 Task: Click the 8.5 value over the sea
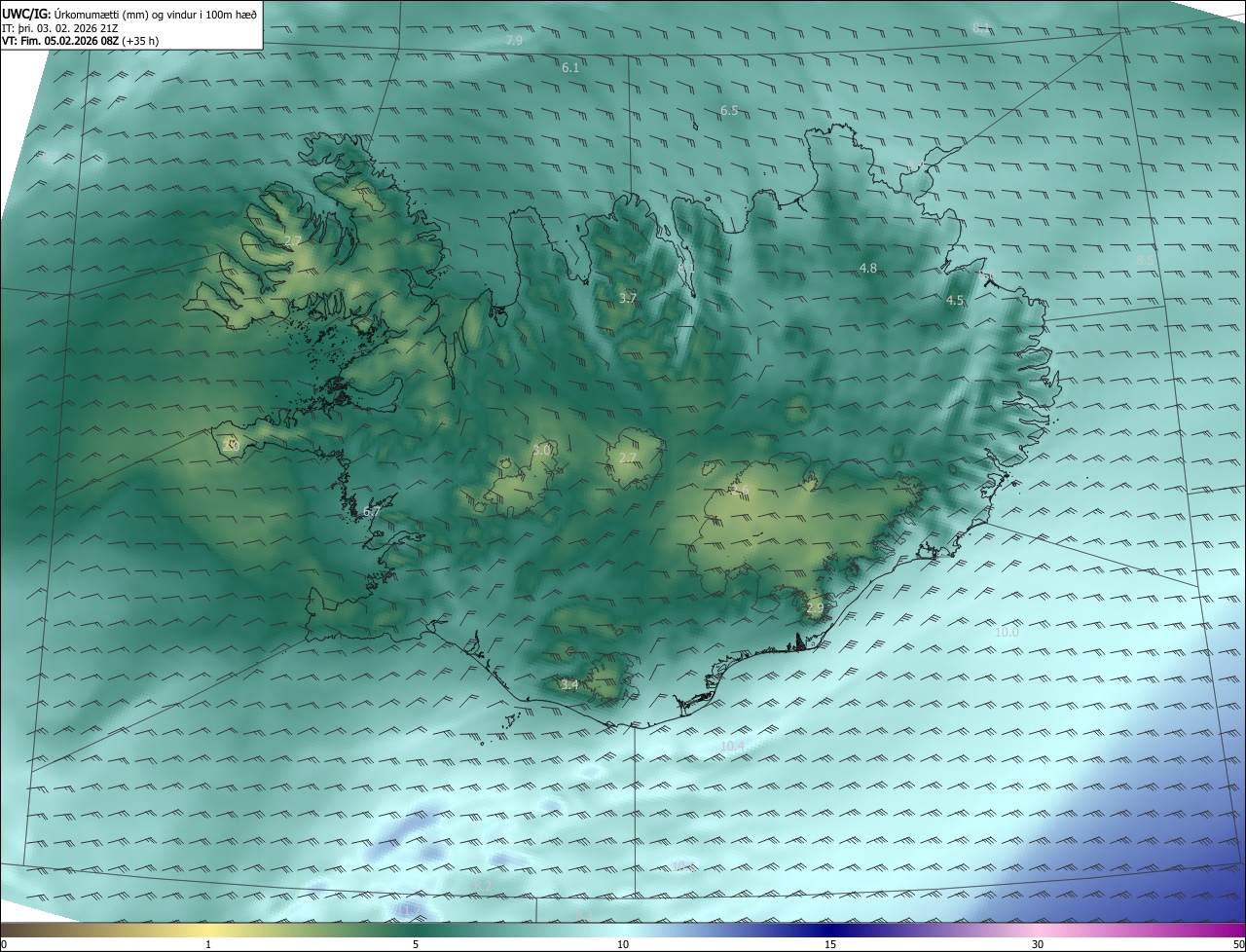coord(1144,260)
